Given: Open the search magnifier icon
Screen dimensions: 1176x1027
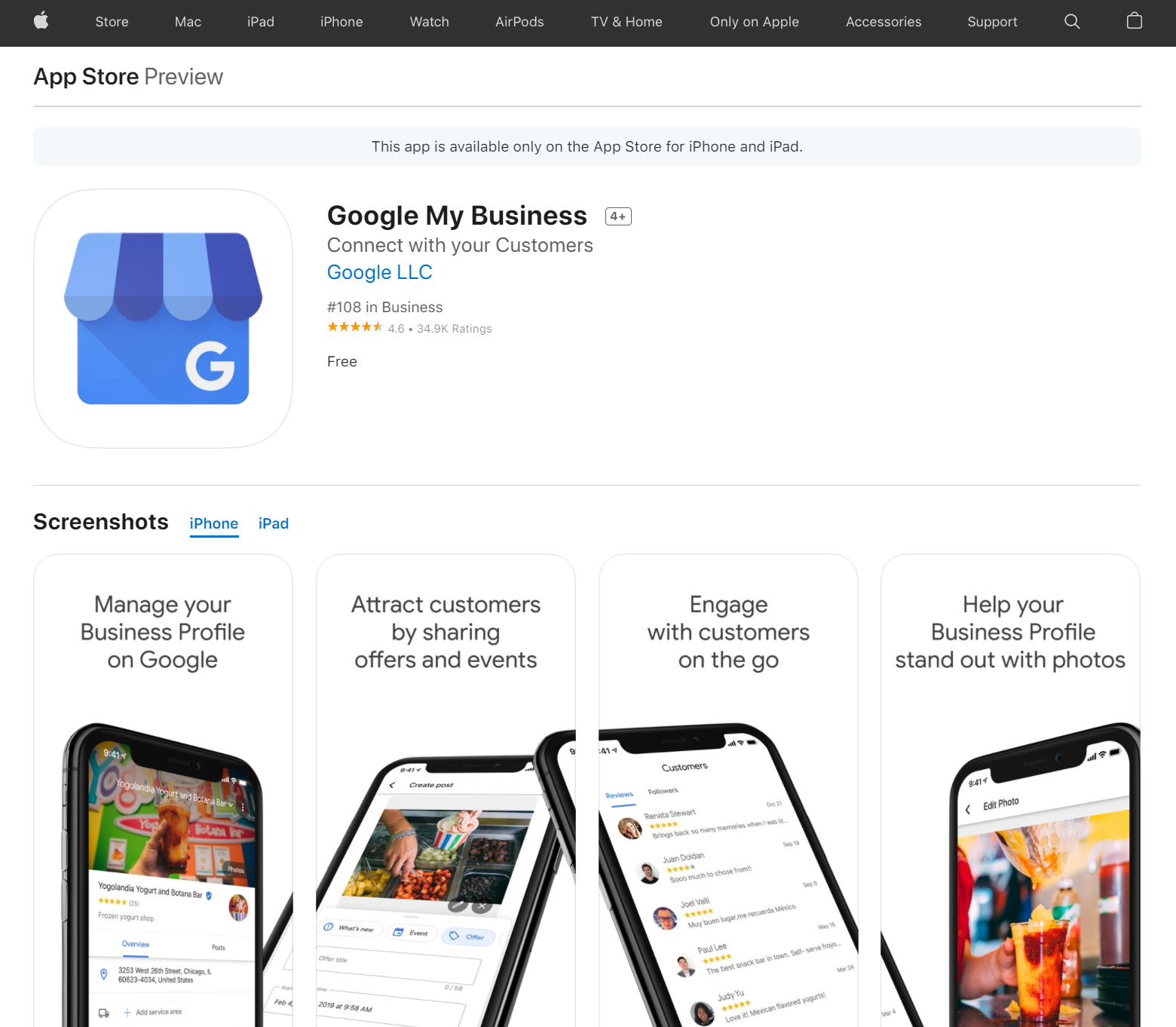Looking at the screenshot, I should (x=1072, y=22).
